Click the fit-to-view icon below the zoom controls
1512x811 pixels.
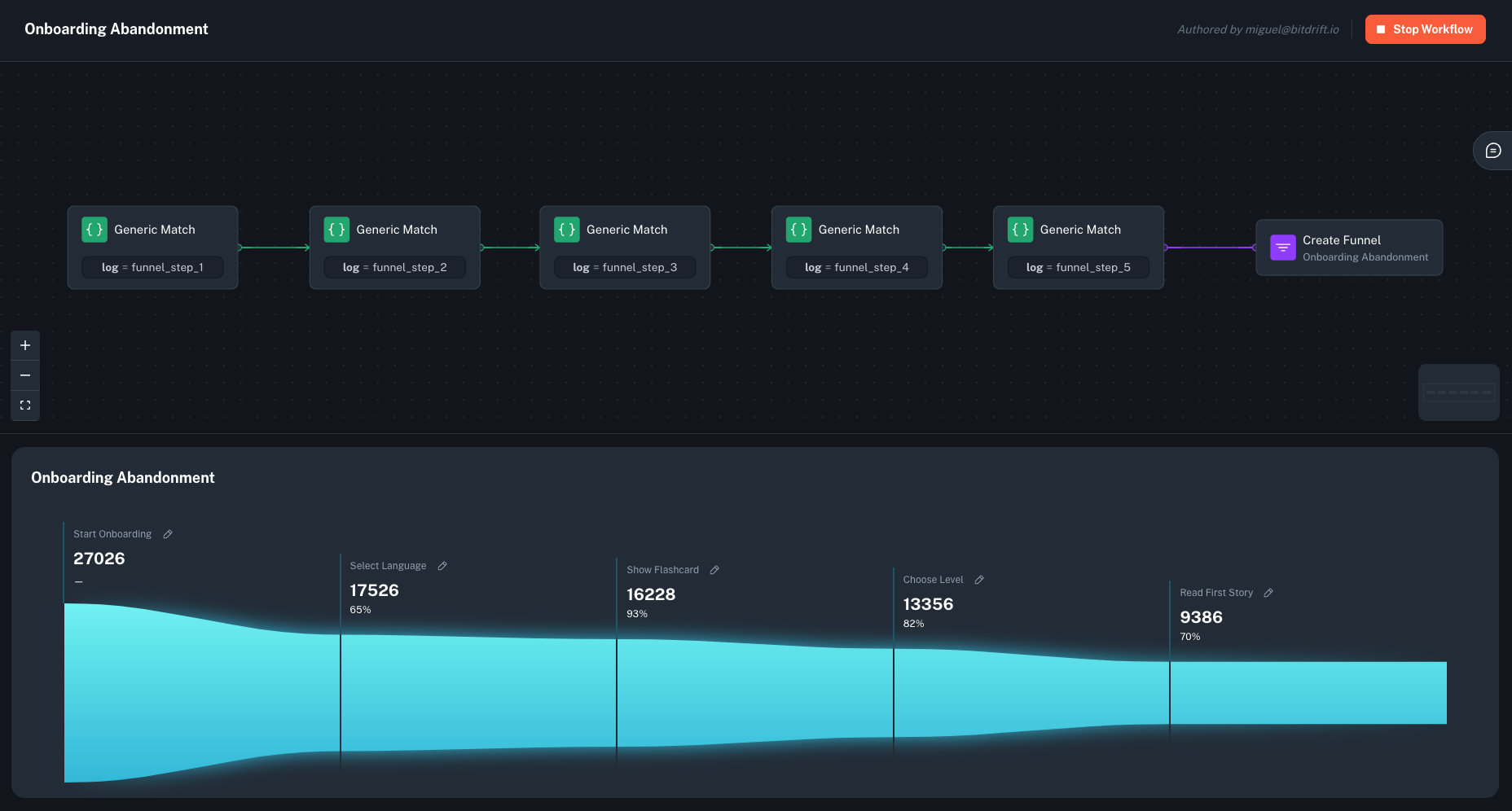[x=25, y=405]
